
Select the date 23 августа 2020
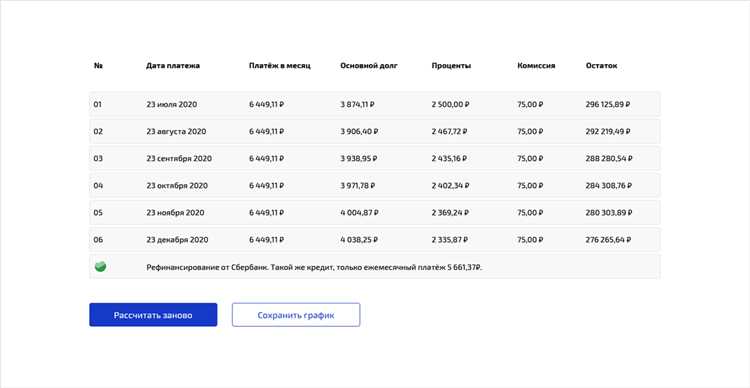coord(176,131)
